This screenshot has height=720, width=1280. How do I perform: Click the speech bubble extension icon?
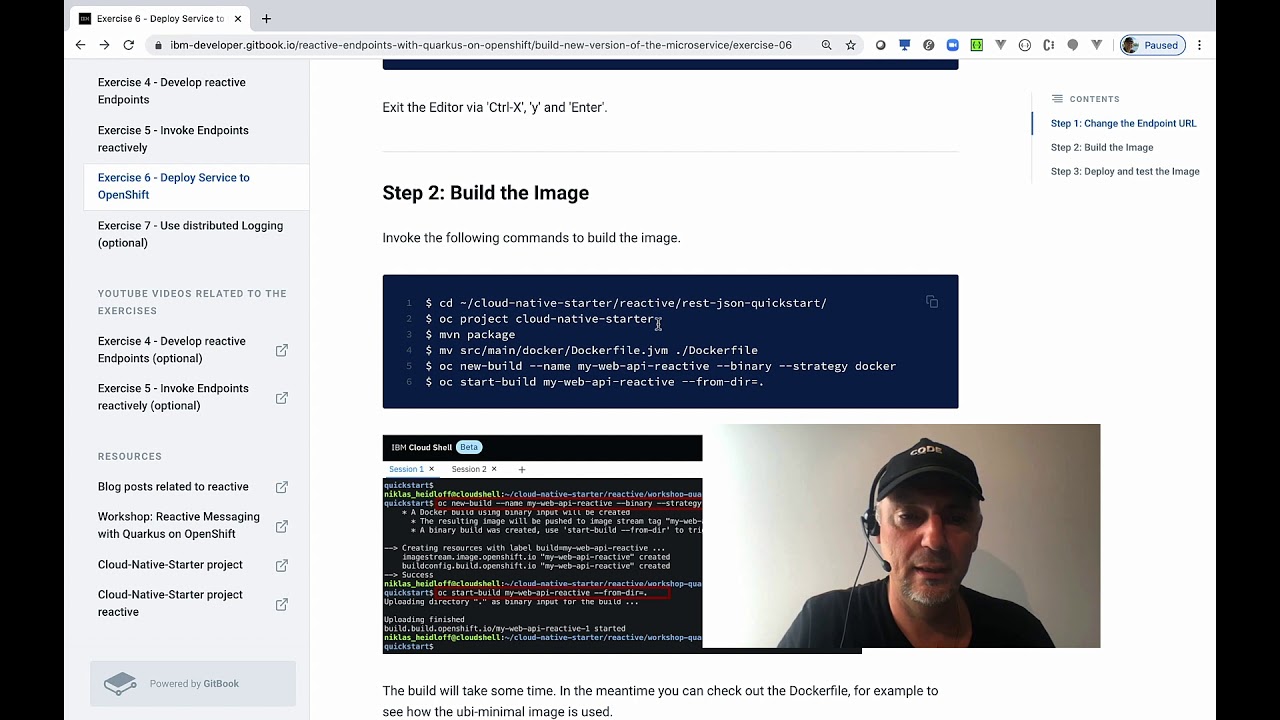tap(1073, 45)
